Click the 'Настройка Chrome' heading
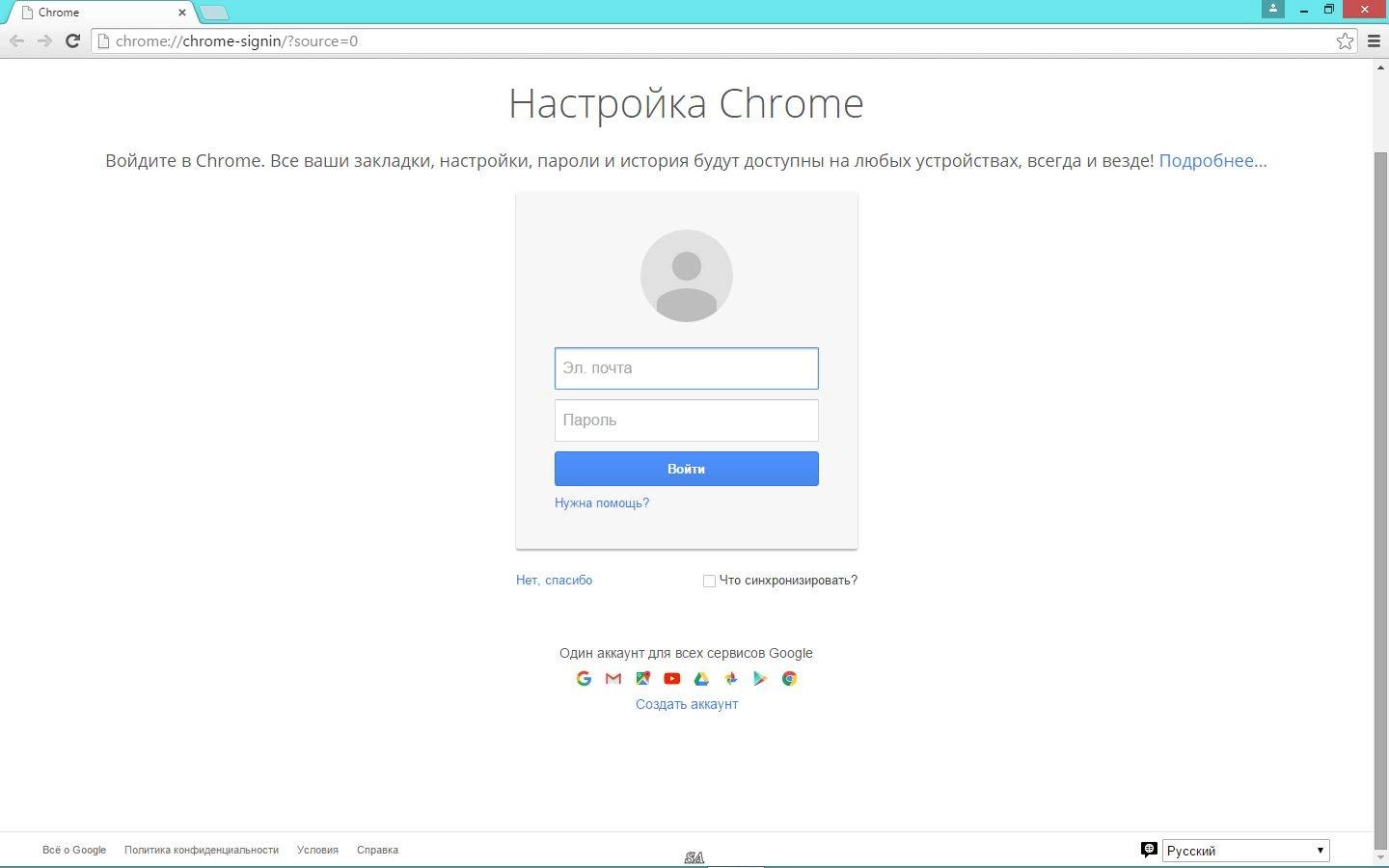Image resolution: width=1389 pixels, height=868 pixels. 686,103
